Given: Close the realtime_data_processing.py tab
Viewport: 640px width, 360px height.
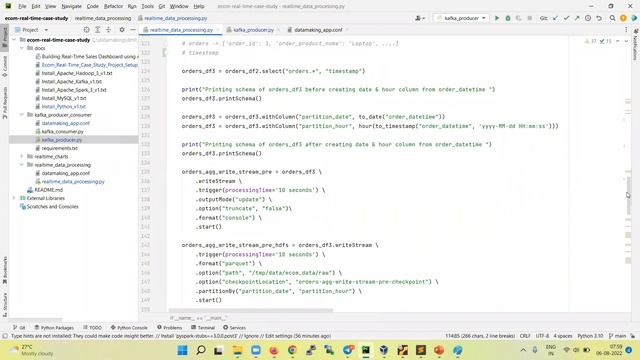Looking at the screenshot, I should [x=218, y=30].
